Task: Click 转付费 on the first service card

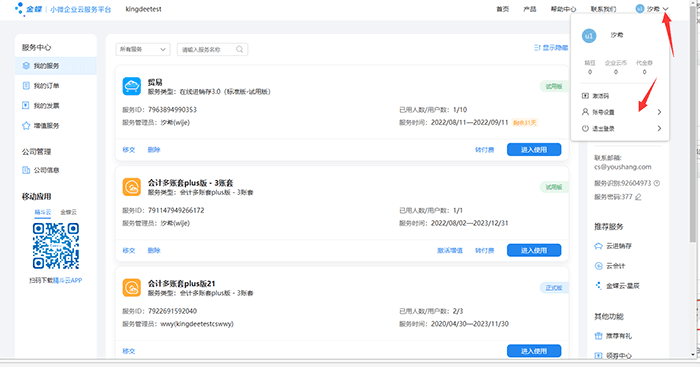Action: click(x=484, y=150)
